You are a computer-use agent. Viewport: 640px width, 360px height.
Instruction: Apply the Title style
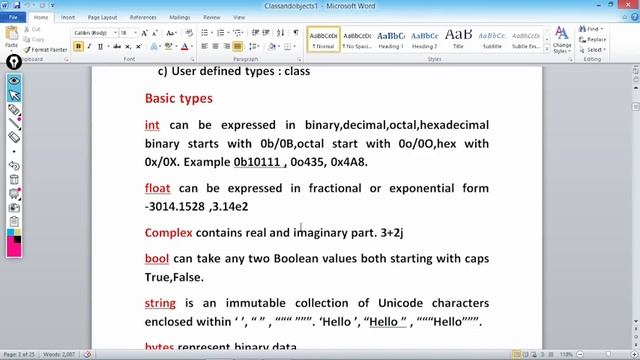coord(458,40)
